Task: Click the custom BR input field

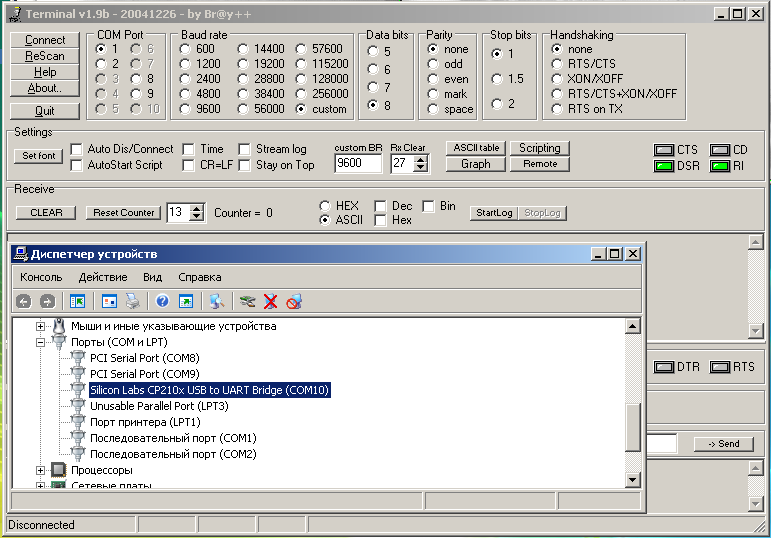Action: (357, 164)
